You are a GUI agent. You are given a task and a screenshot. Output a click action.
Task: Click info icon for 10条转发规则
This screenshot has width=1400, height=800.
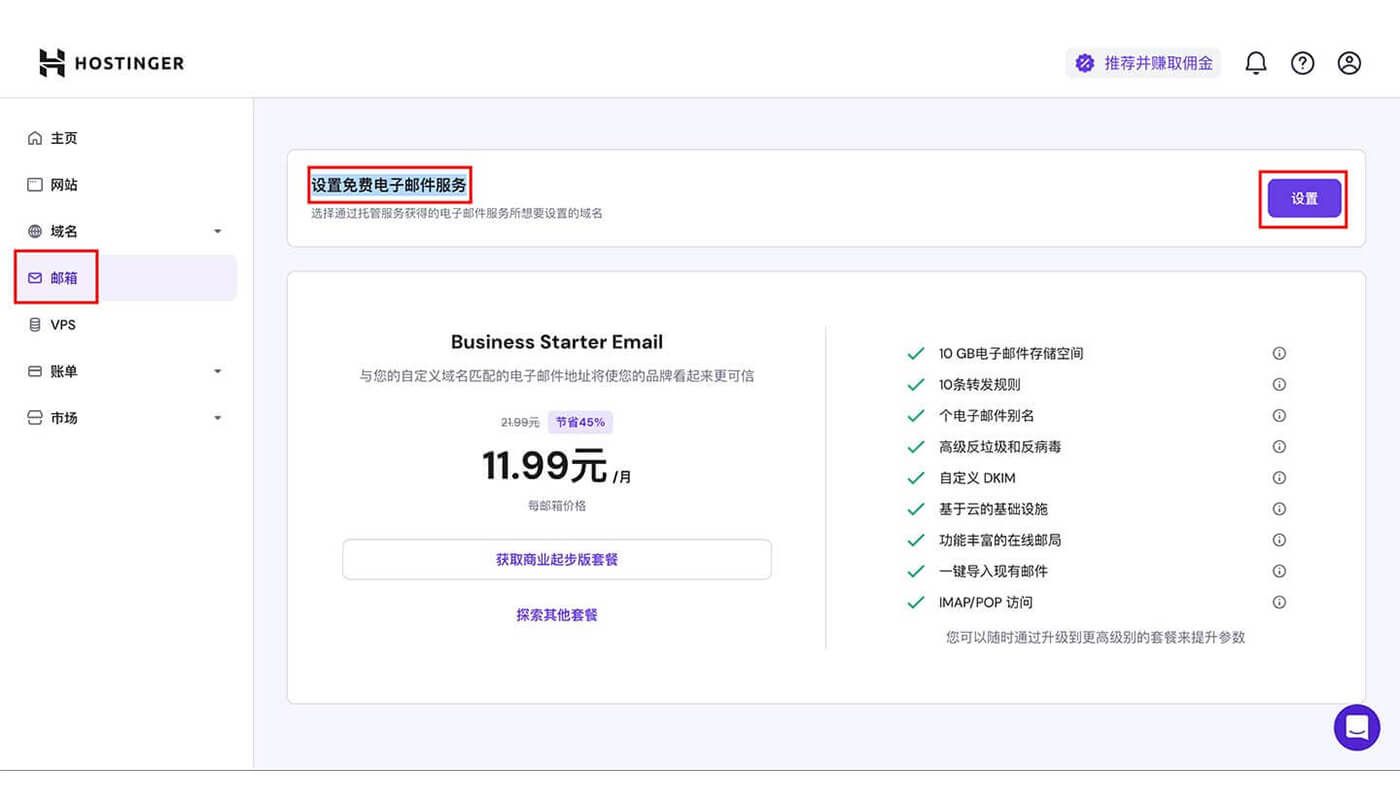[x=1279, y=384]
